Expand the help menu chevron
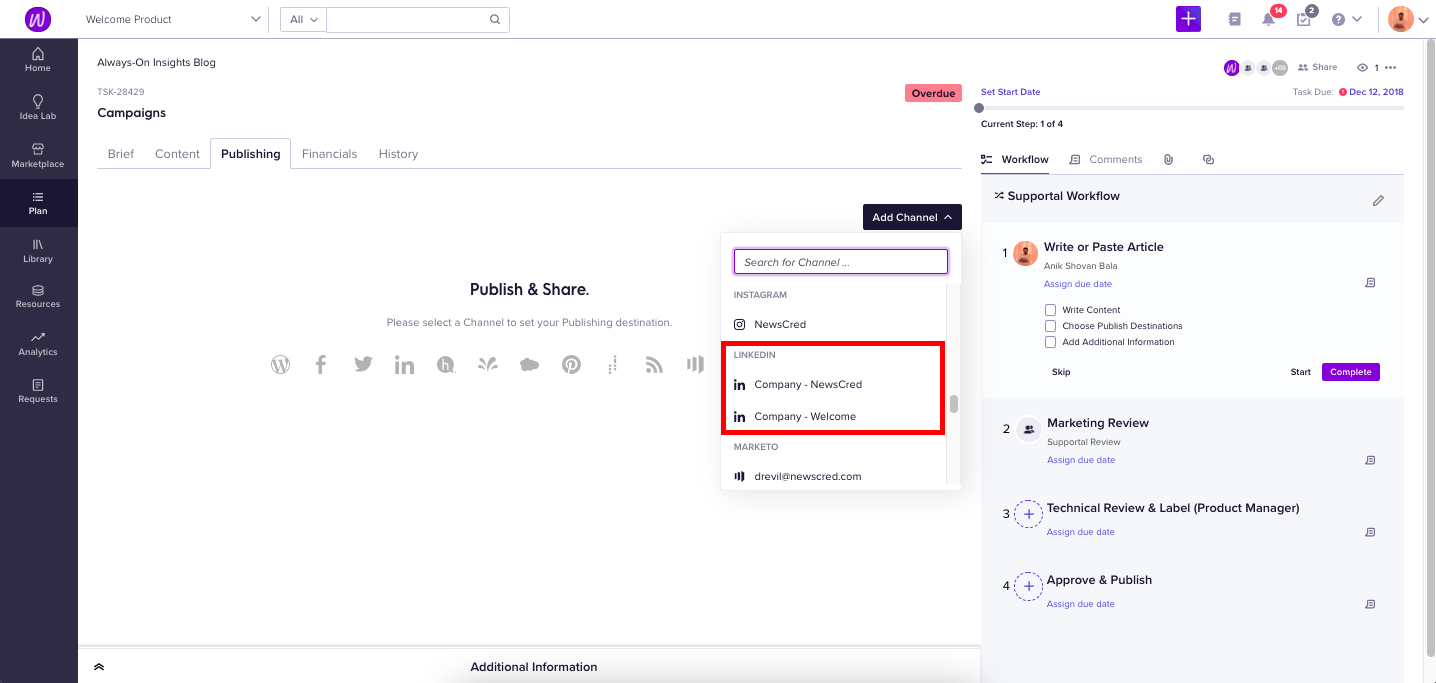Image resolution: width=1436 pixels, height=683 pixels. click(x=1357, y=19)
